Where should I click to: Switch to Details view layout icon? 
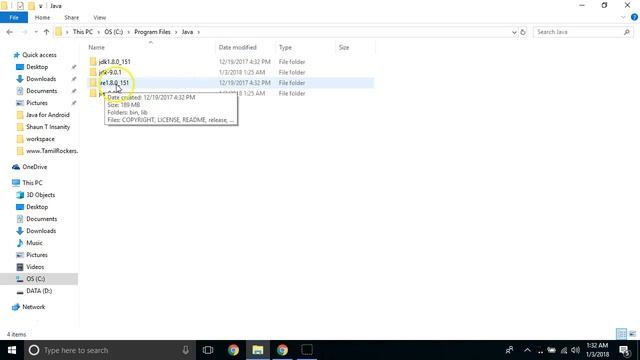click(x=621, y=334)
